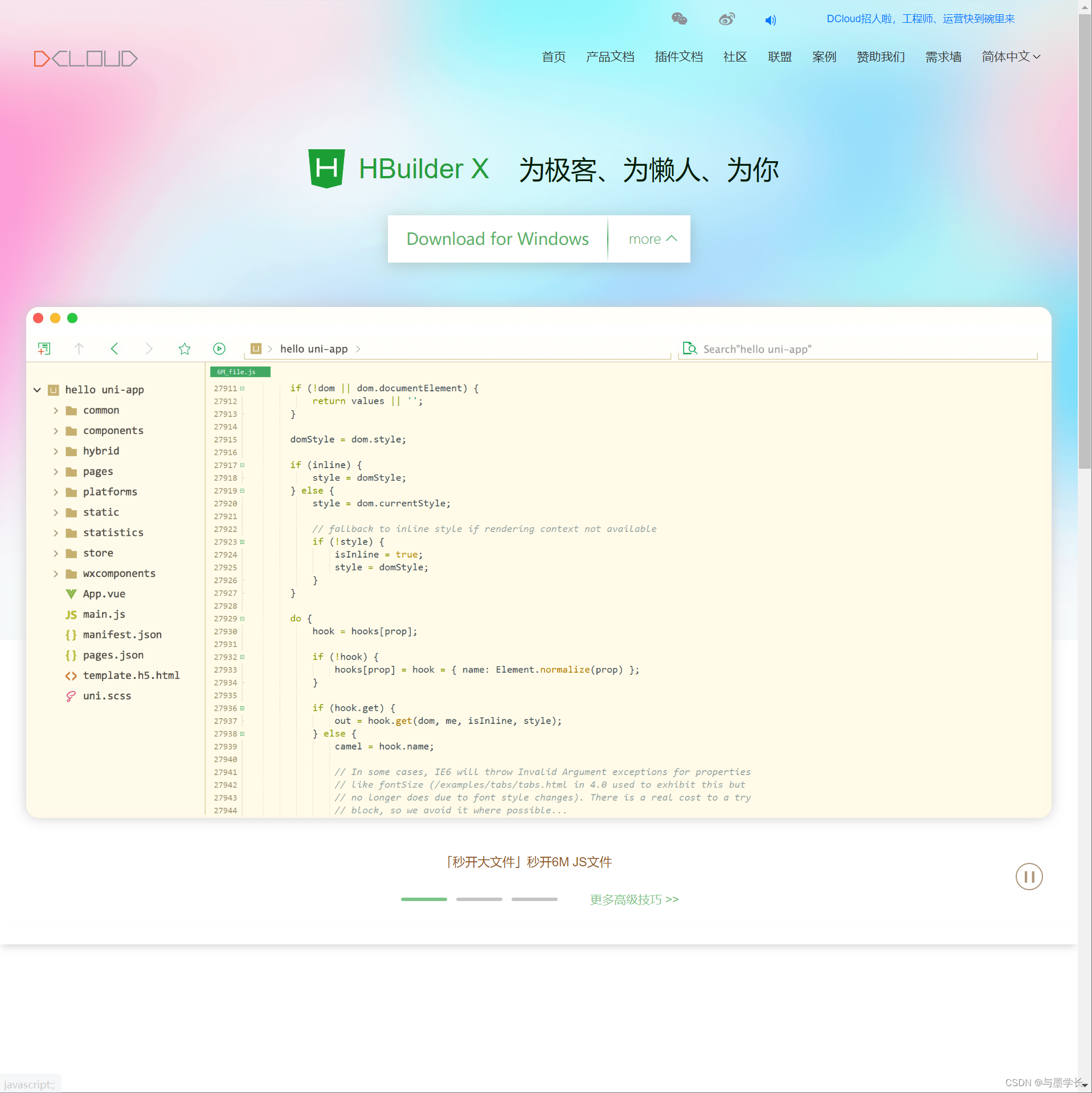The height and width of the screenshot is (1093, 1092).
Task: Expand the static folder
Action: [56, 513]
